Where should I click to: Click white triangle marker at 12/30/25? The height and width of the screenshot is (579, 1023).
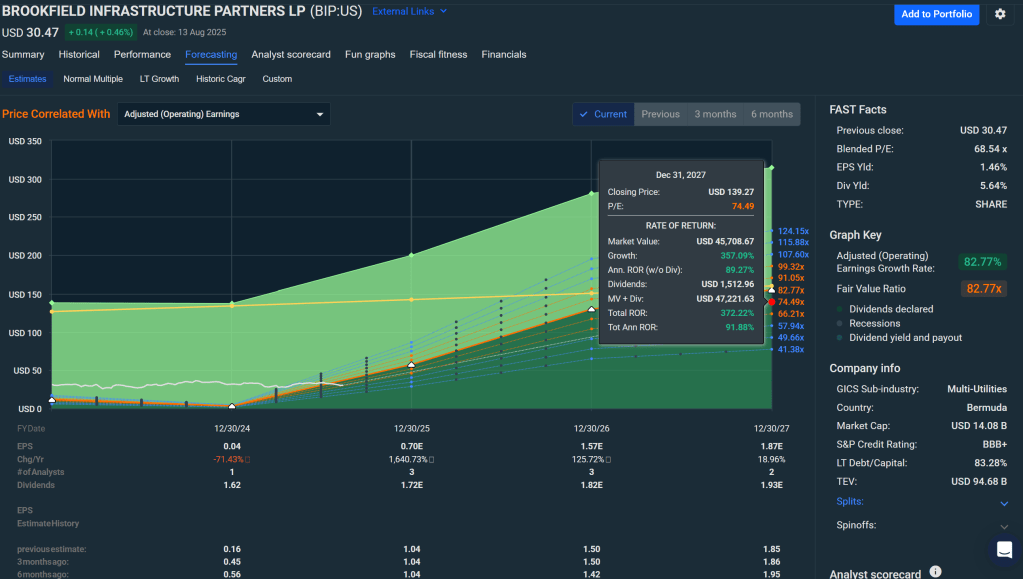[411, 365]
